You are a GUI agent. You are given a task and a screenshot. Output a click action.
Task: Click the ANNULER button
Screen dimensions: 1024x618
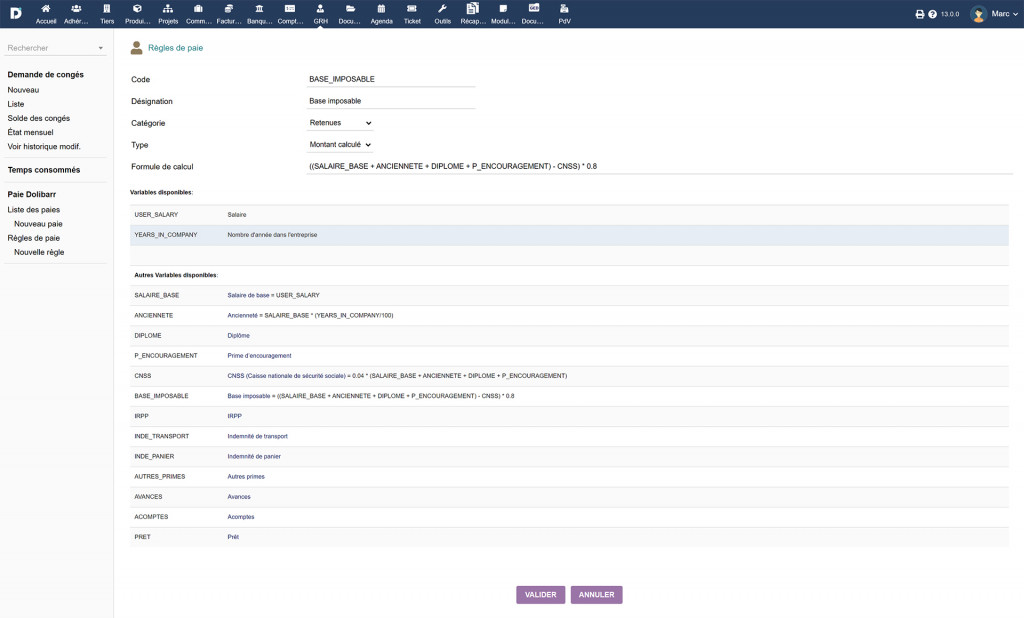[596, 595]
